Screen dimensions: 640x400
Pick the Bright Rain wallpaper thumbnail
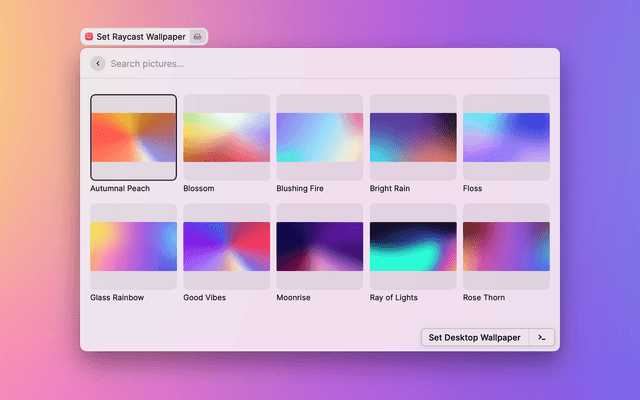point(413,137)
